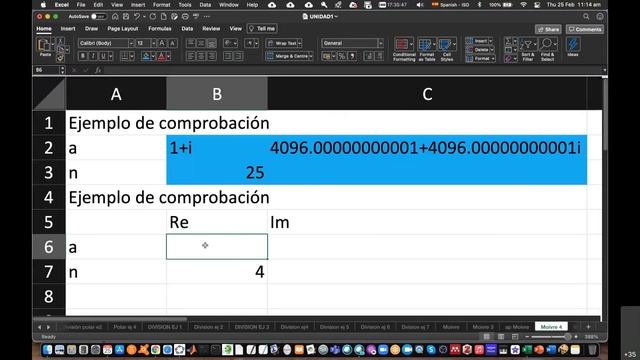Image resolution: width=640 pixels, height=360 pixels.
Task: Open Format as Table gallery
Action: coord(427,49)
